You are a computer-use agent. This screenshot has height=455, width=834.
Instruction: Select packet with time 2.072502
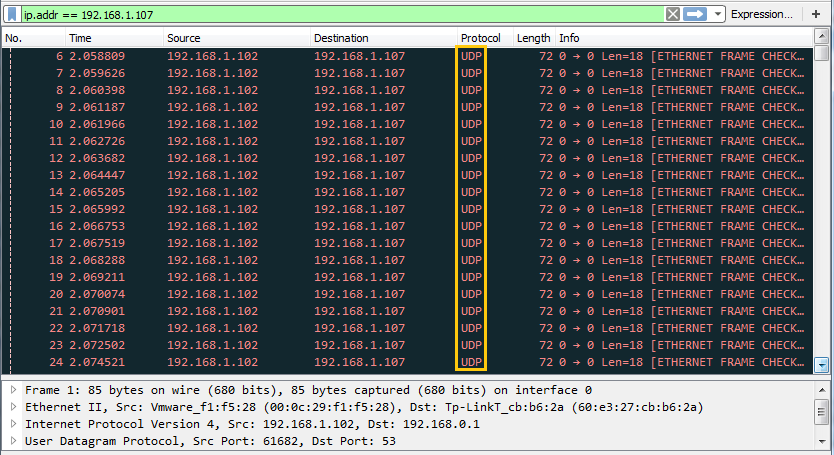(x=408, y=346)
